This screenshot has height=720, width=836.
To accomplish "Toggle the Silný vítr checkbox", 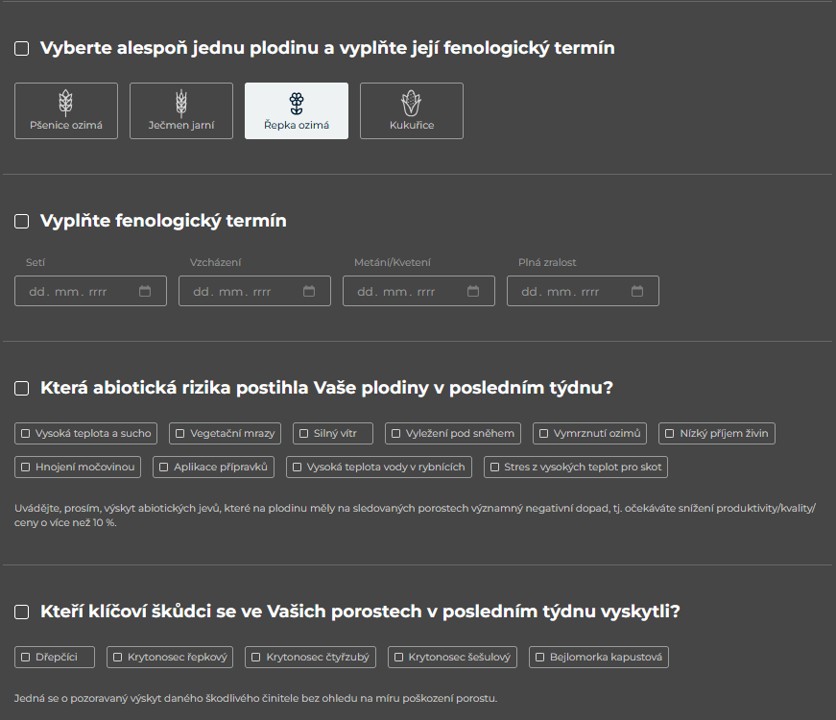I will (x=304, y=434).
